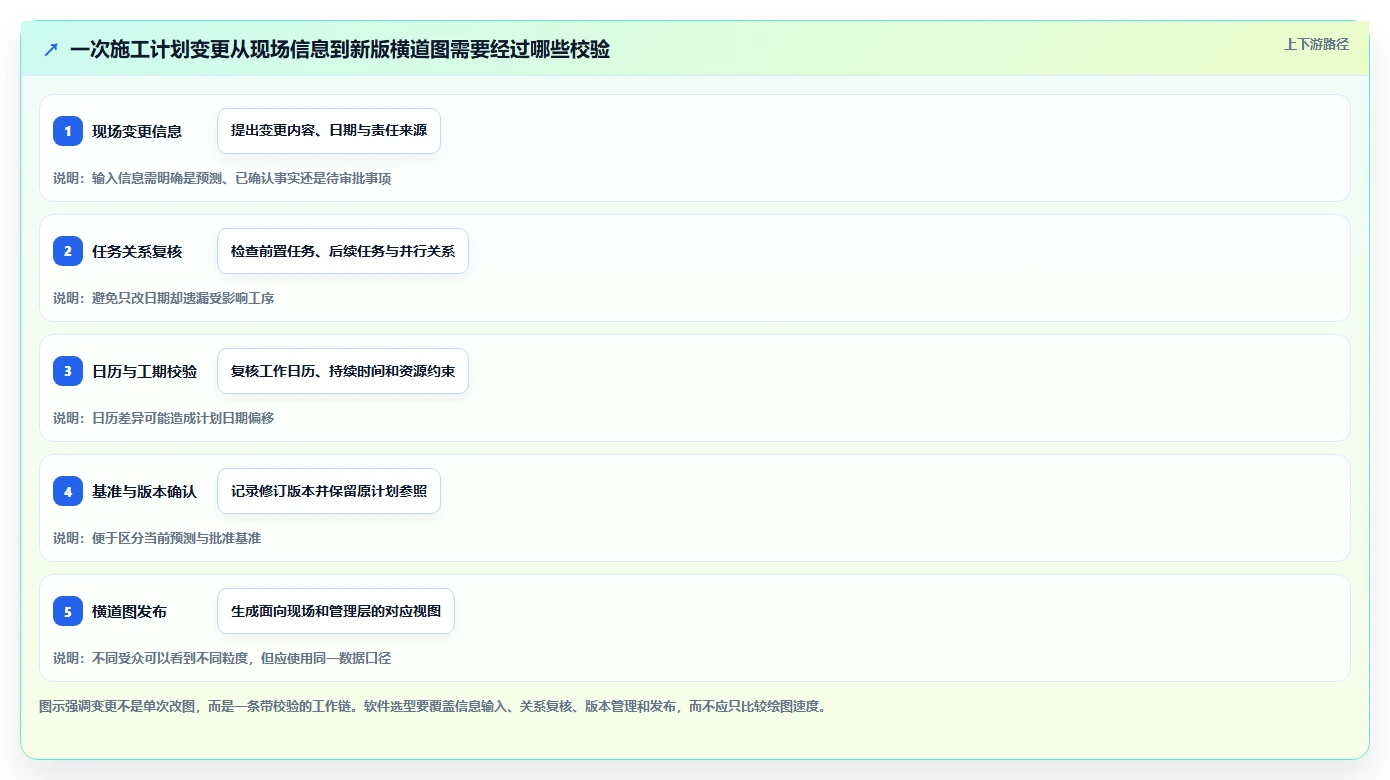1390x780 pixels.
Task: Click the step 4 number badge
Action: point(68,491)
